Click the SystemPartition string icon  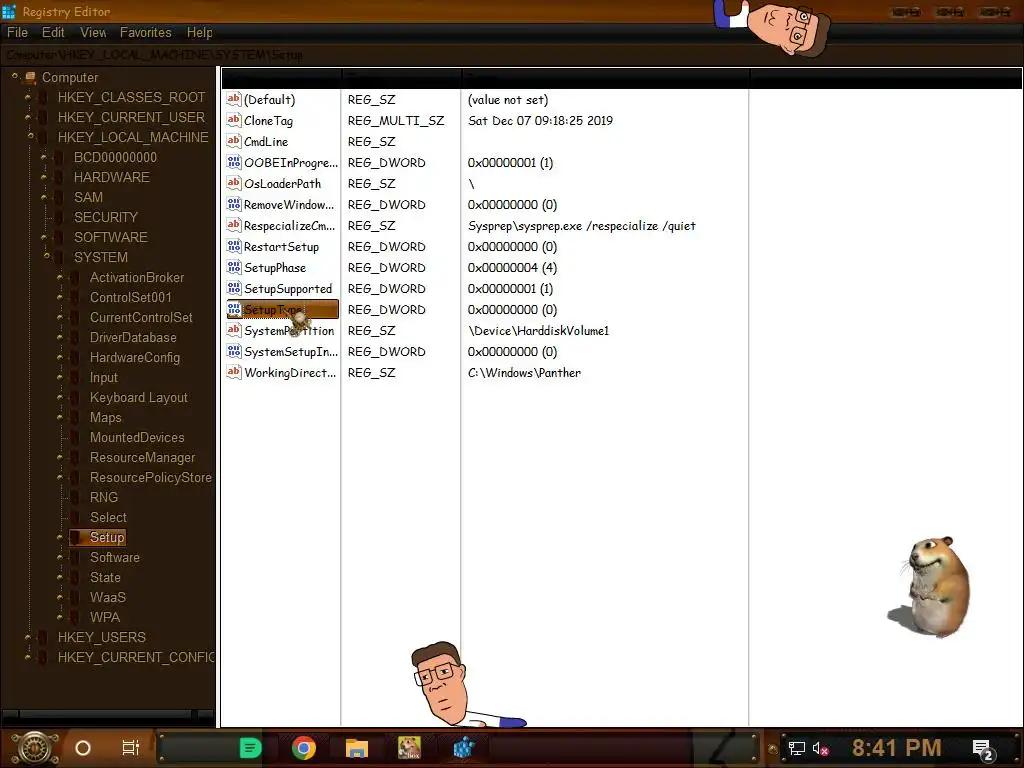(x=234, y=330)
